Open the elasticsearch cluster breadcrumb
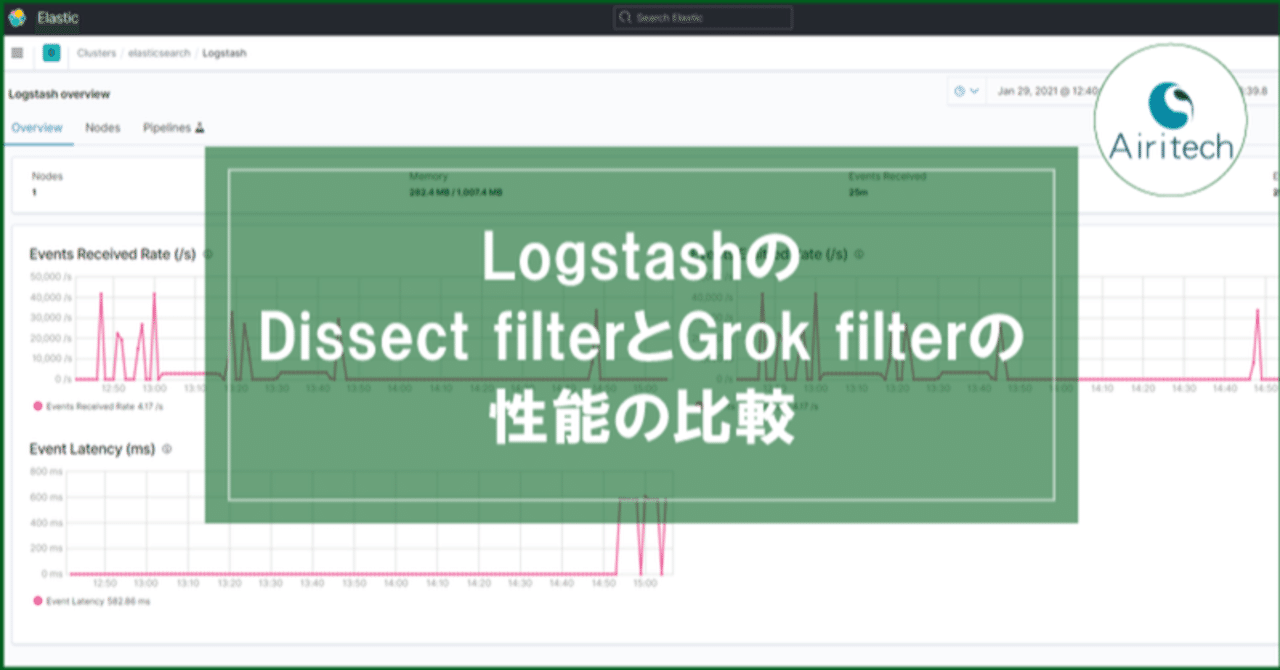The width and height of the screenshot is (1280, 670). pos(158,52)
